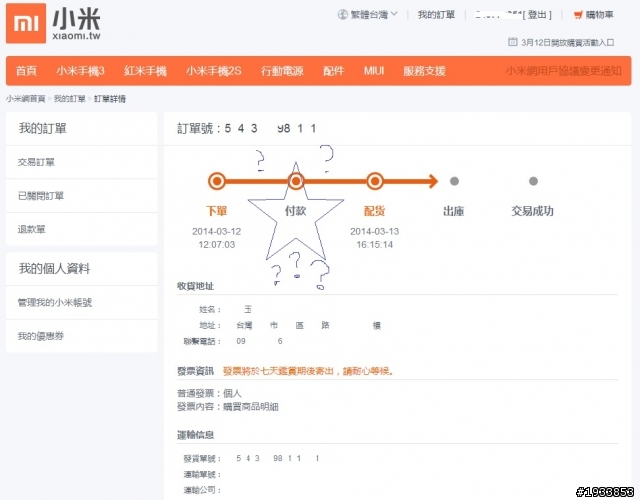
Task: Click the 發票內容：購買商品明細 line
Action: 228,407
